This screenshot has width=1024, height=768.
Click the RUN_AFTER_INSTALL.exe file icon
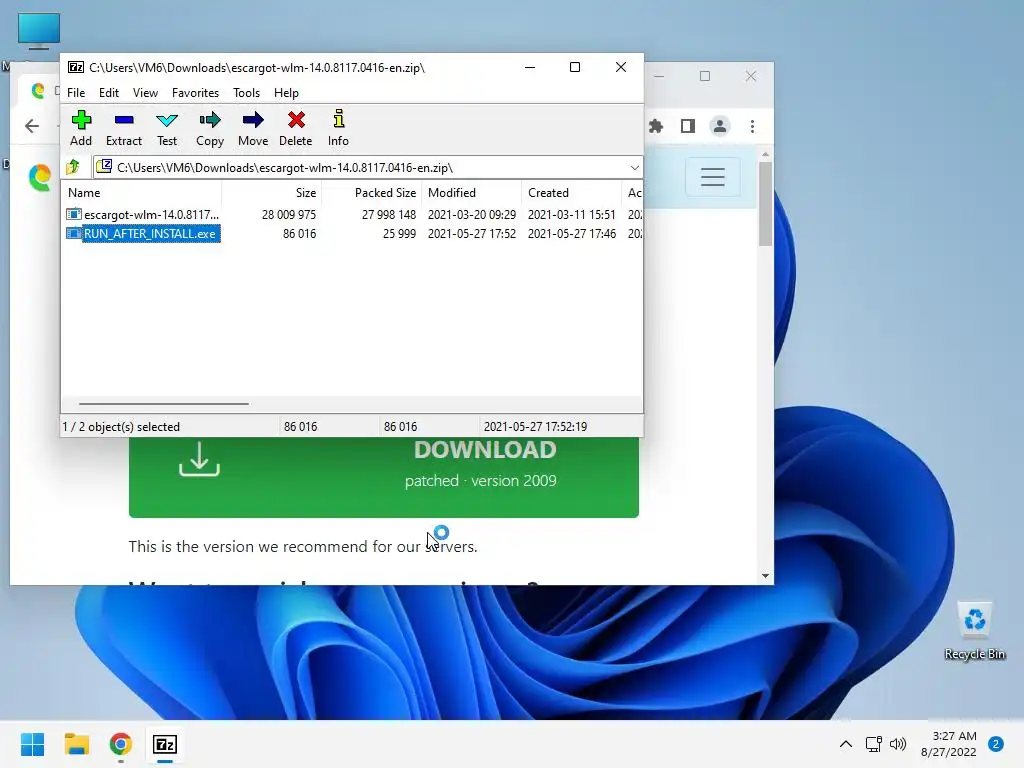[x=74, y=233]
